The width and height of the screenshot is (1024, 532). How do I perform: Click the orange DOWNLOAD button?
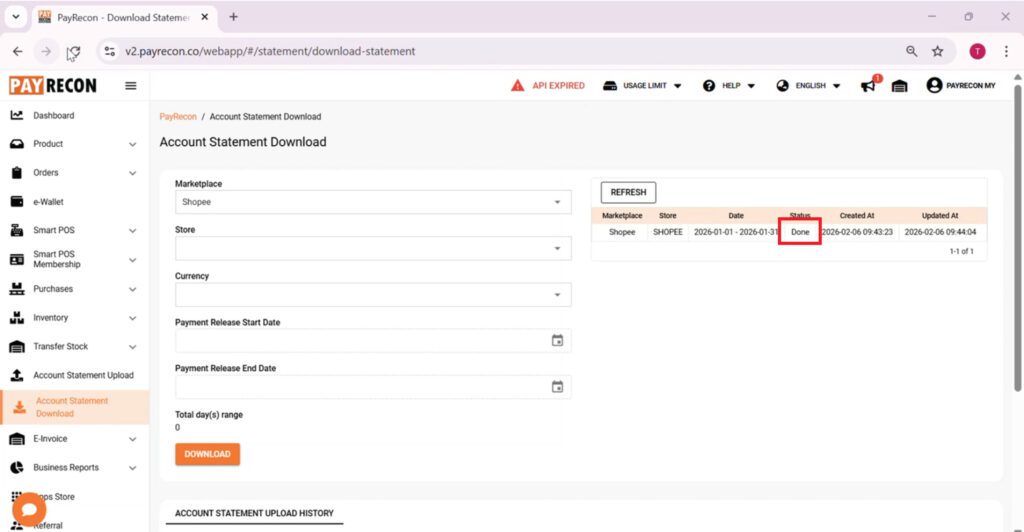[207, 454]
